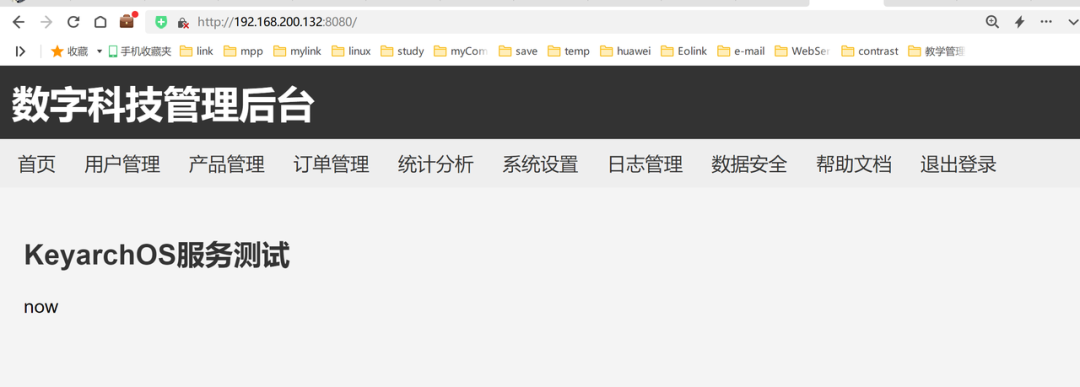
Task: Open the 帮助文档 link
Action: click(853, 165)
